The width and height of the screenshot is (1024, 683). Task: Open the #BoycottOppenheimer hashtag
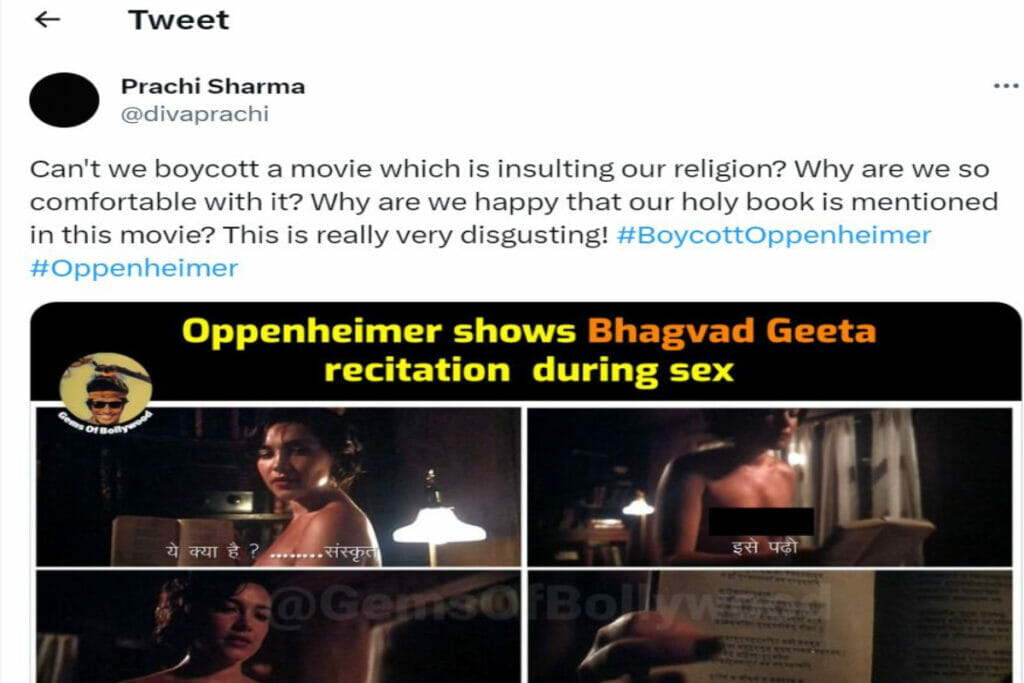(x=774, y=235)
